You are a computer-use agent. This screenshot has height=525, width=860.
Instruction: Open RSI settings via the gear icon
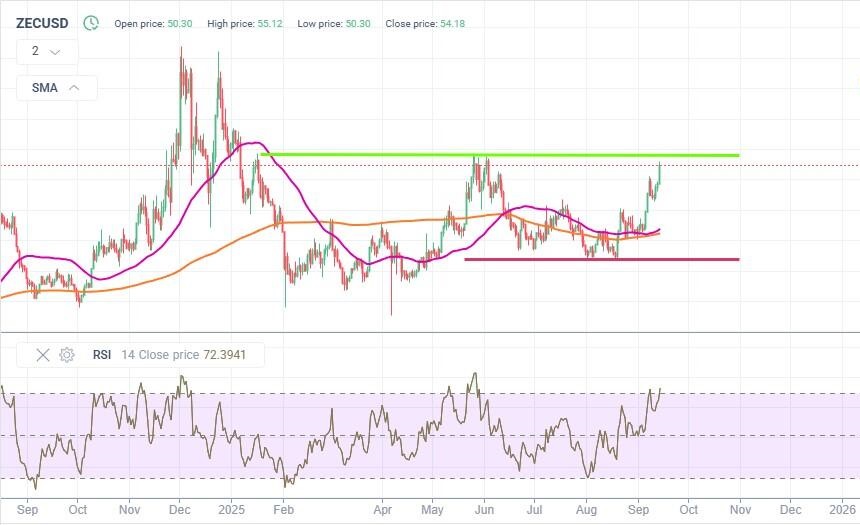[67, 354]
